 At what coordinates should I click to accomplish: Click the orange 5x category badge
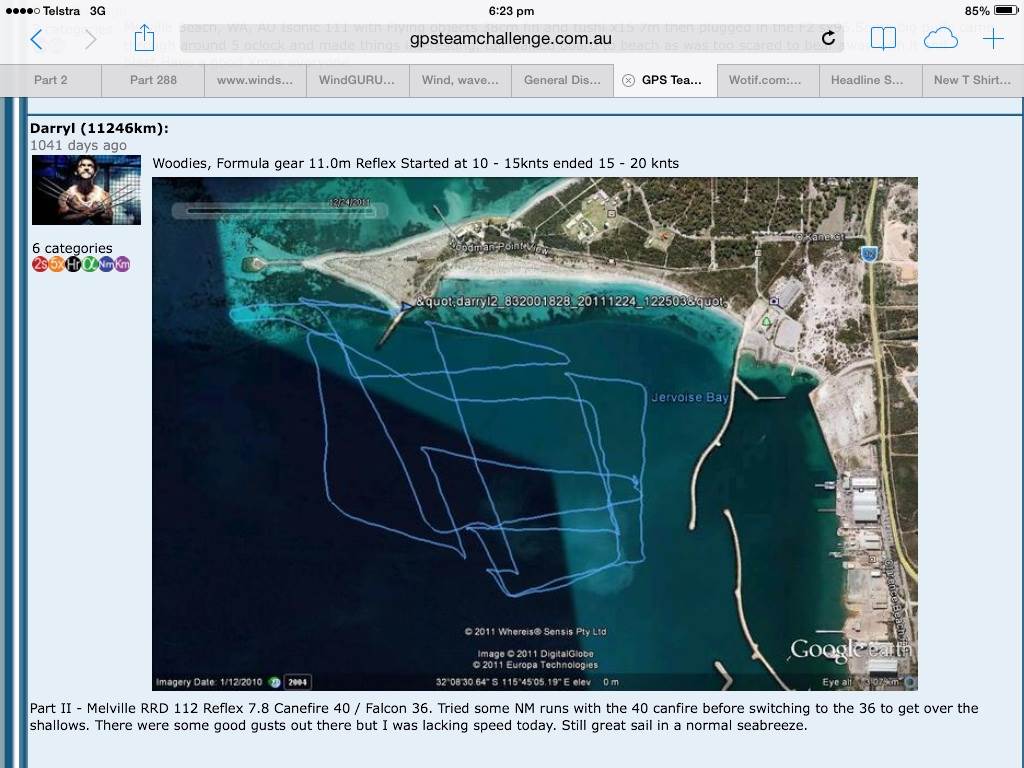coord(57,265)
